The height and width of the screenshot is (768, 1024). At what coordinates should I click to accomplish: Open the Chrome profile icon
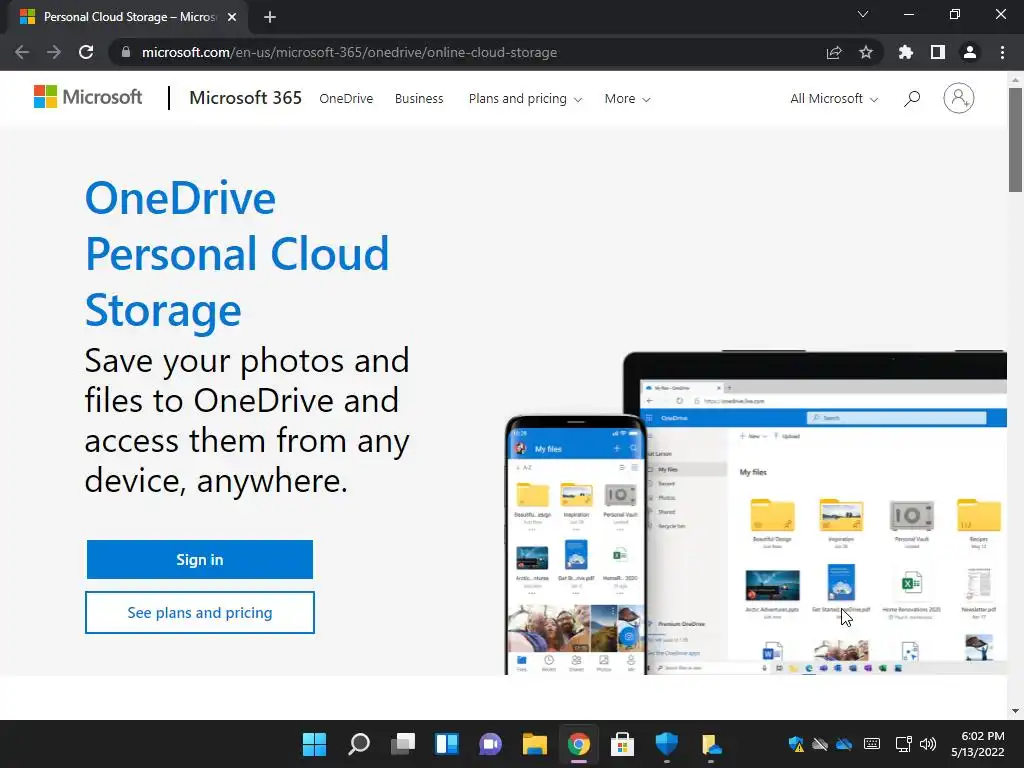(x=970, y=52)
